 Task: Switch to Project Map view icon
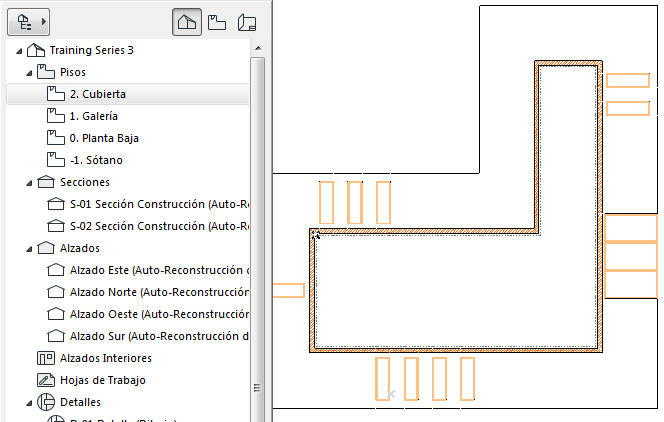click(x=187, y=22)
